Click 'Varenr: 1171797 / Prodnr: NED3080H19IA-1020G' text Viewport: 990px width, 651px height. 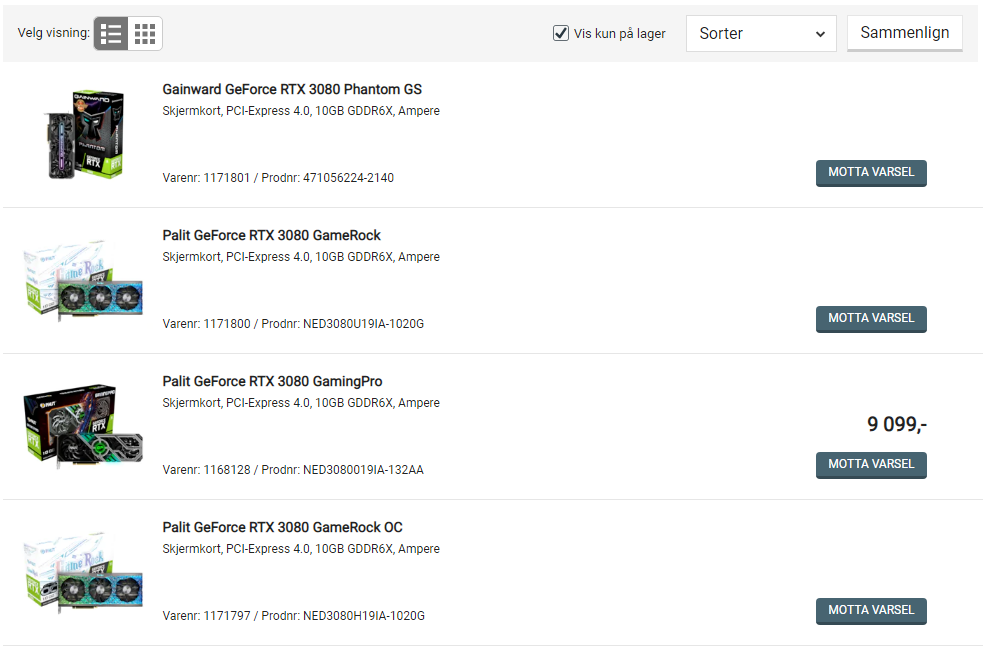click(x=294, y=616)
